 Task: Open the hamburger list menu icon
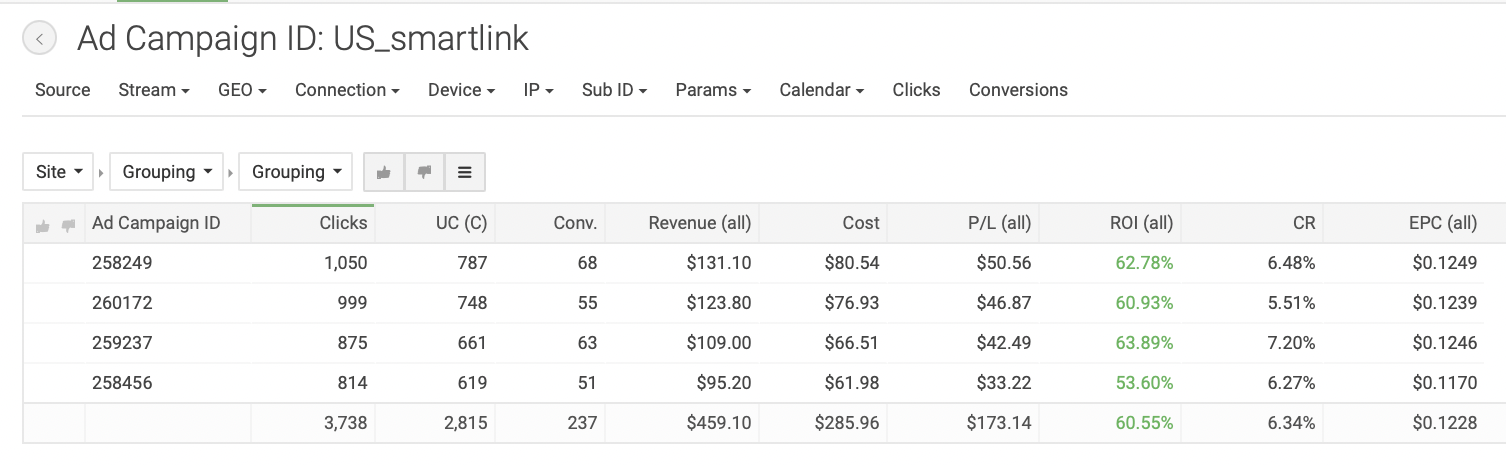[x=465, y=172]
